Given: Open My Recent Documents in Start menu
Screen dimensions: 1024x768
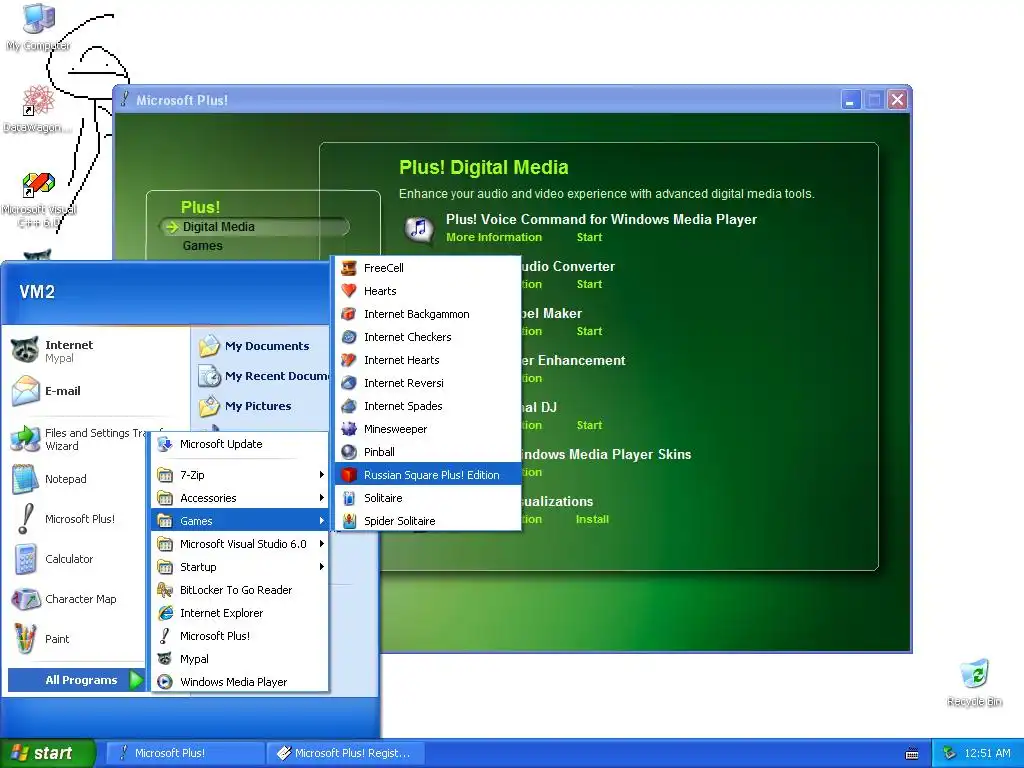Looking at the screenshot, I should point(263,376).
